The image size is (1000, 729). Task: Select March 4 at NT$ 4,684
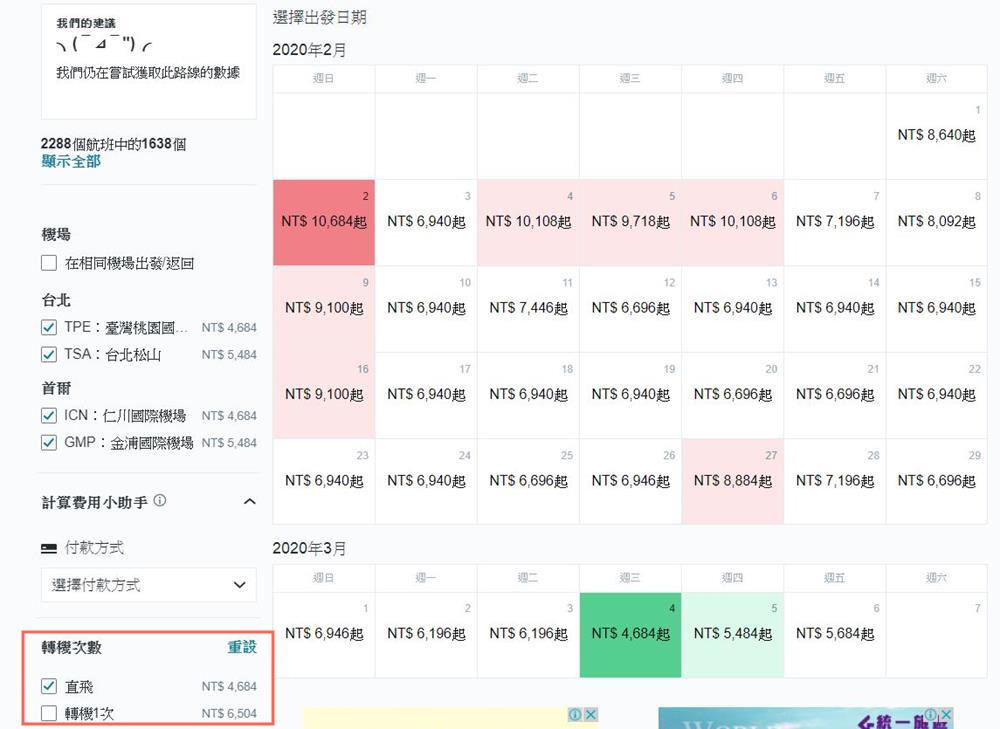[x=630, y=634]
